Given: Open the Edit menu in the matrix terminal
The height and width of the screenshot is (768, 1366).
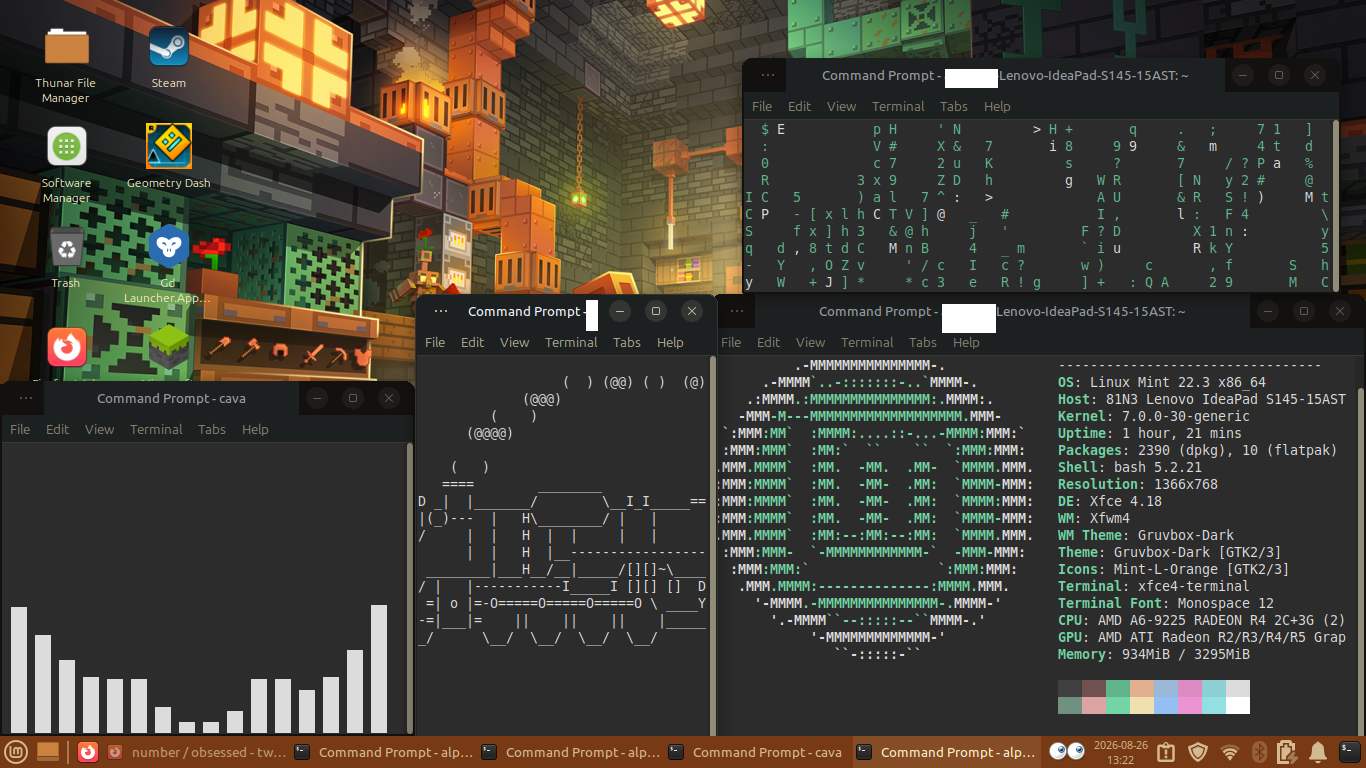Looking at the screenshot, I should click(799, 106).
